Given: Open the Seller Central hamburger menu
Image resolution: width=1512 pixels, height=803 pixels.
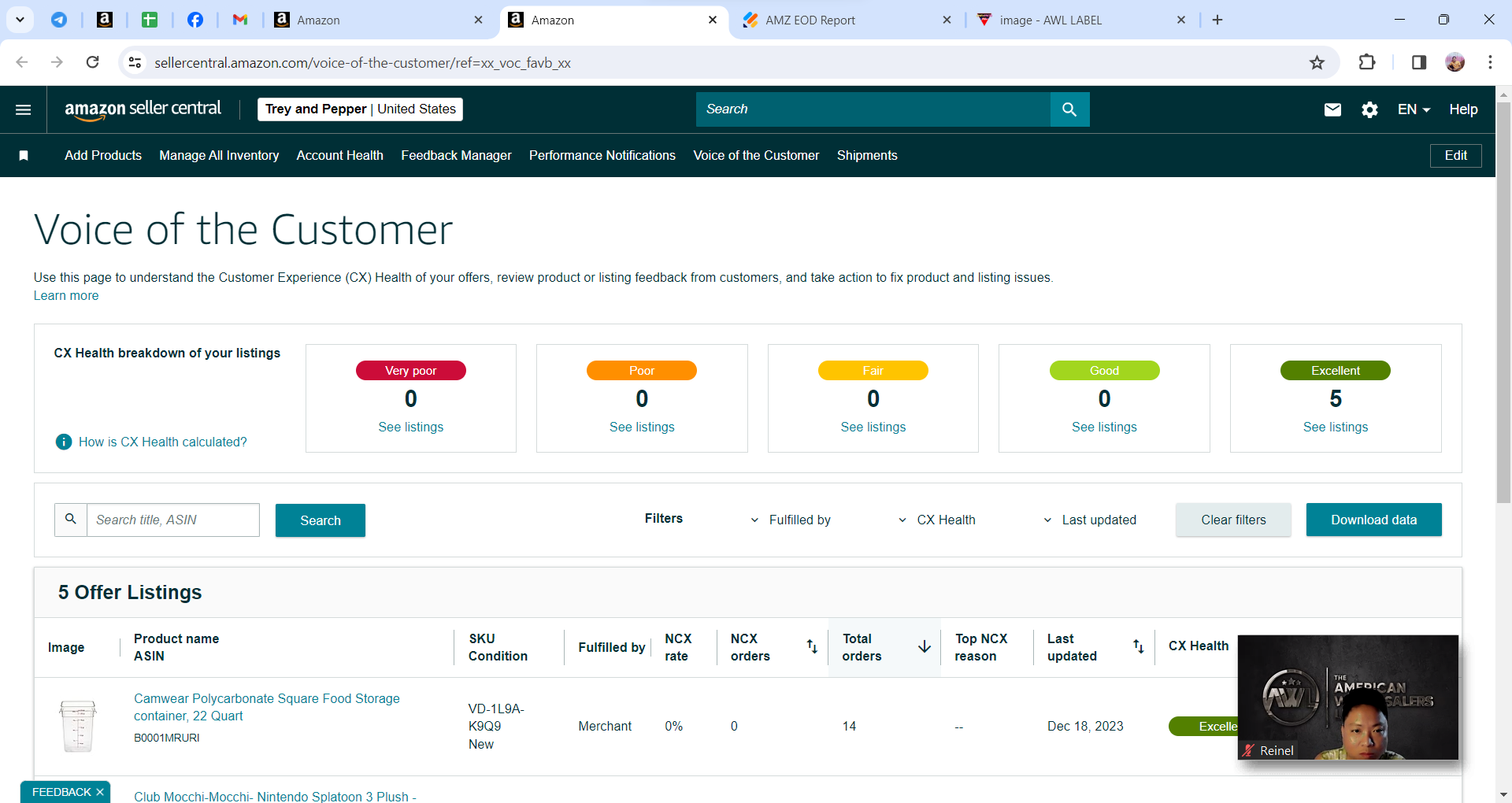Looking at the screenshot, I should 24,109.
